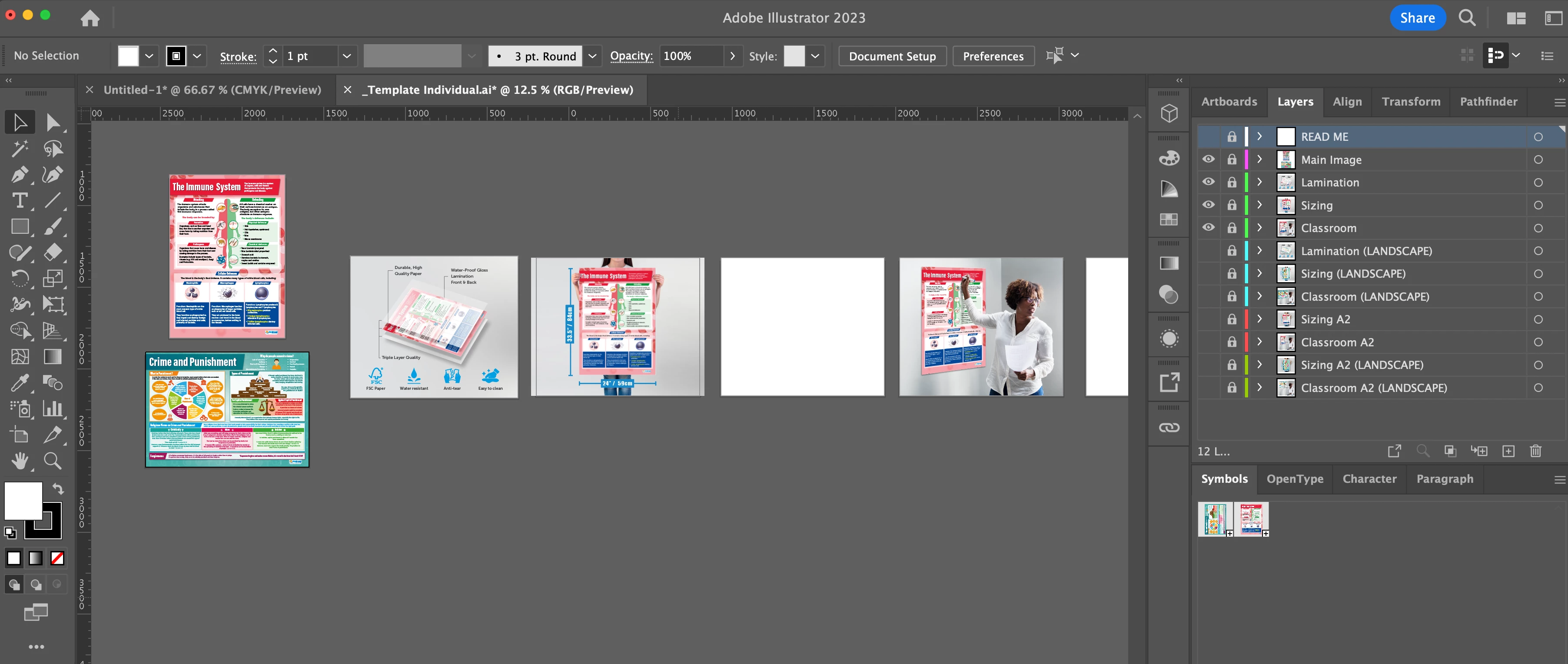
Task: Select the Type tool
Action: pyautogui.click(x=20, y=200)
